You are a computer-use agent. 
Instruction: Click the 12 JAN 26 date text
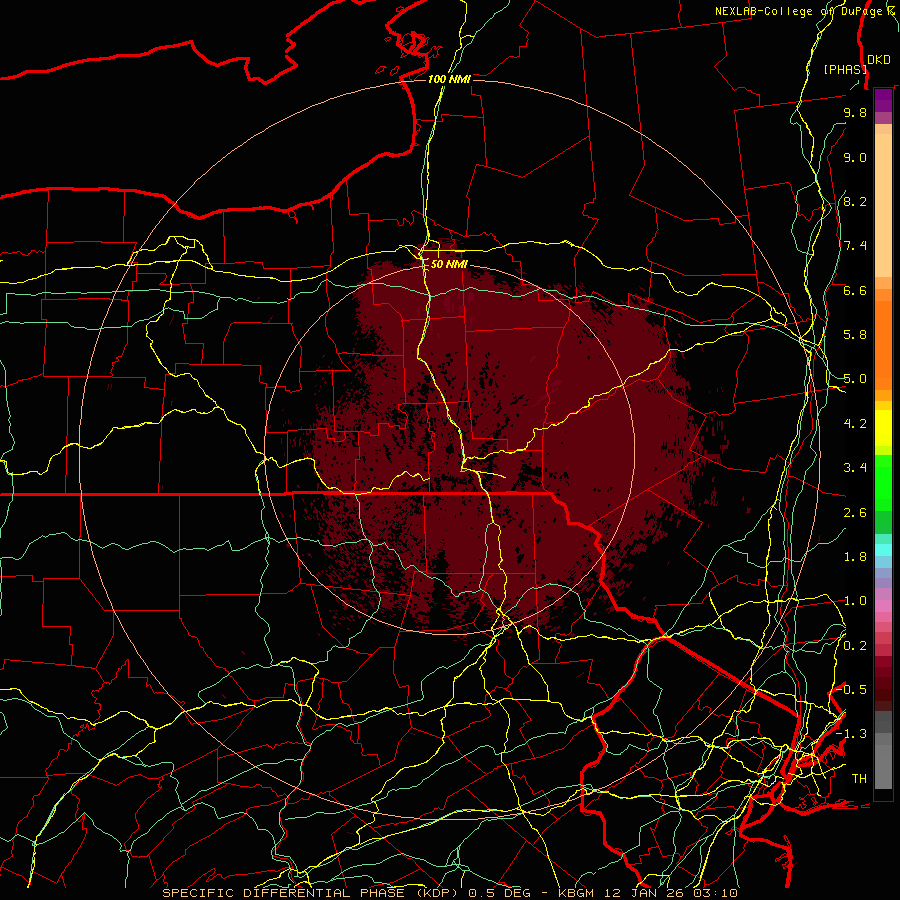646,893
